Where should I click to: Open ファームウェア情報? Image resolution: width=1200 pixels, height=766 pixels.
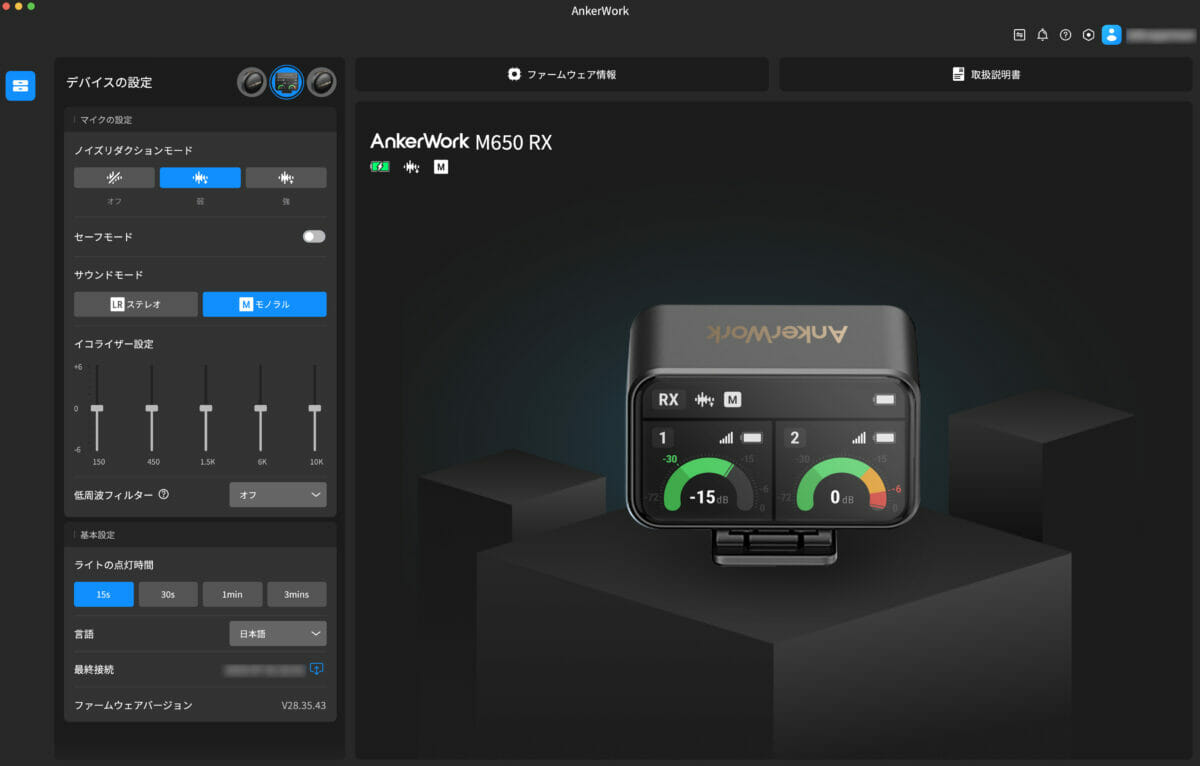pos(562,74)
